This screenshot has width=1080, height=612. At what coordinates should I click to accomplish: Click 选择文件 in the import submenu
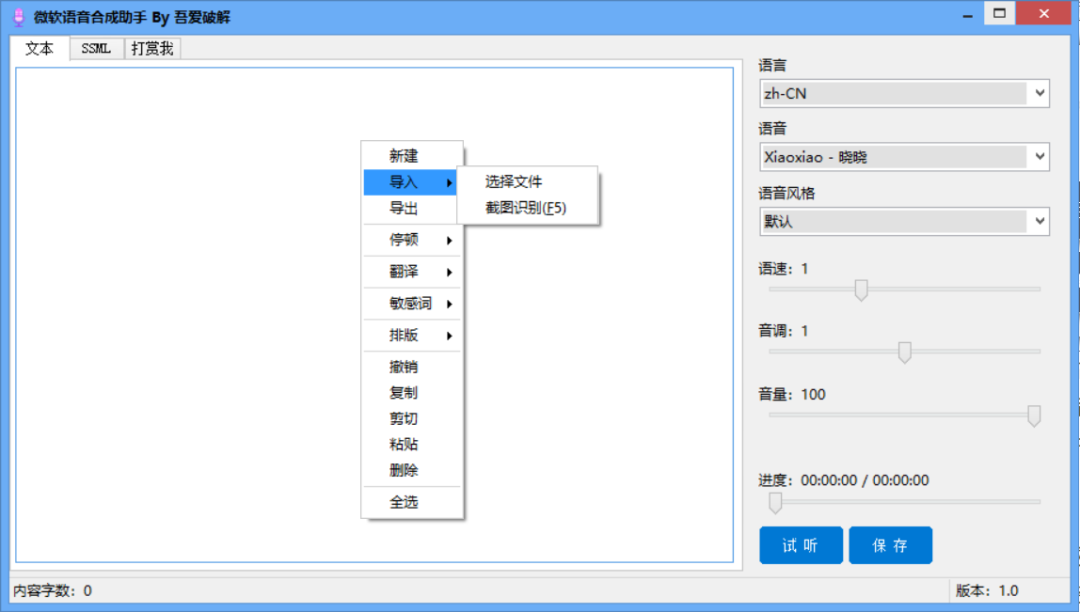point(514,182)
